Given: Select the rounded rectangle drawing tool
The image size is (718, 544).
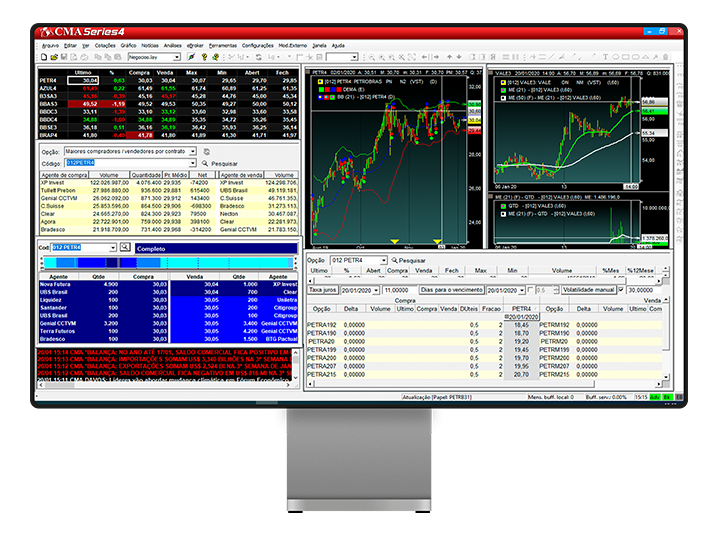Looking at the screenshot, I should (x=636, y=57).
